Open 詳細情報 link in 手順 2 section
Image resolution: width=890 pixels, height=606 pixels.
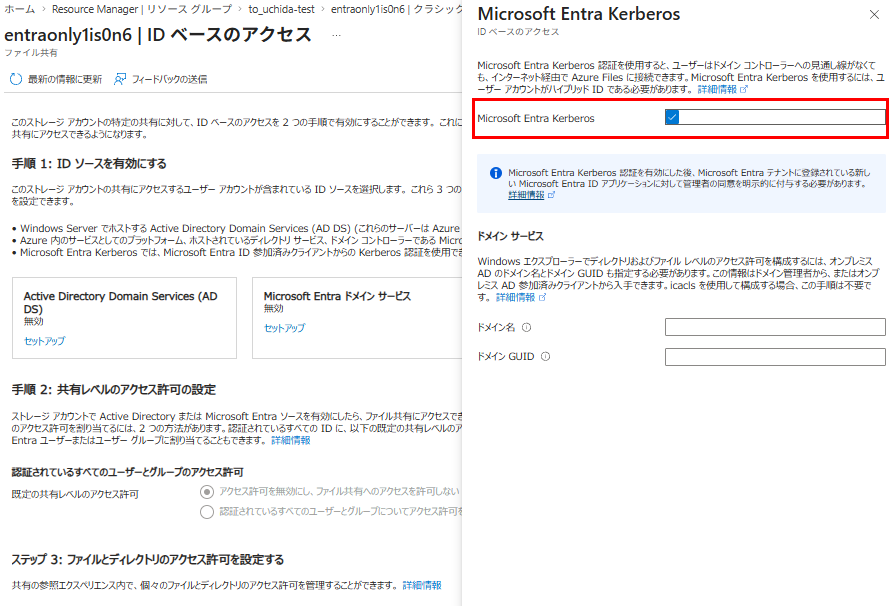tap(291, 440)
